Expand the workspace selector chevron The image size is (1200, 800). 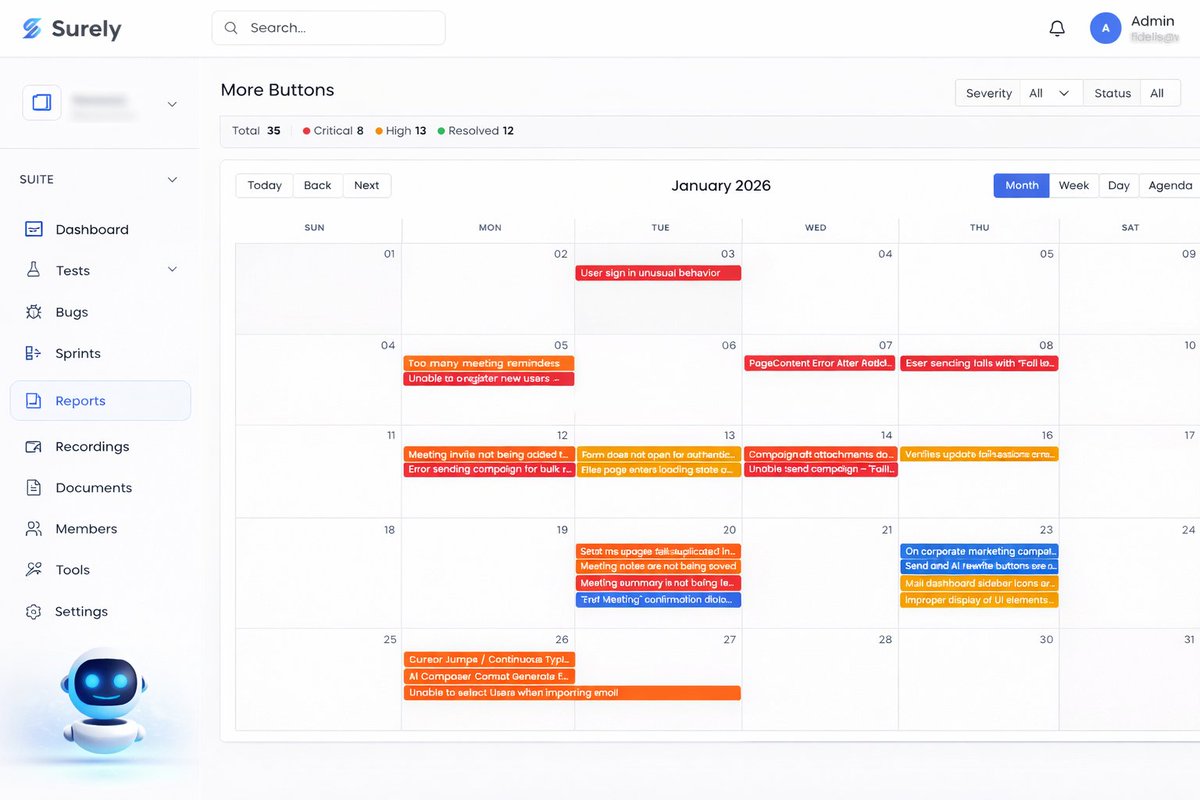(172, 104)
